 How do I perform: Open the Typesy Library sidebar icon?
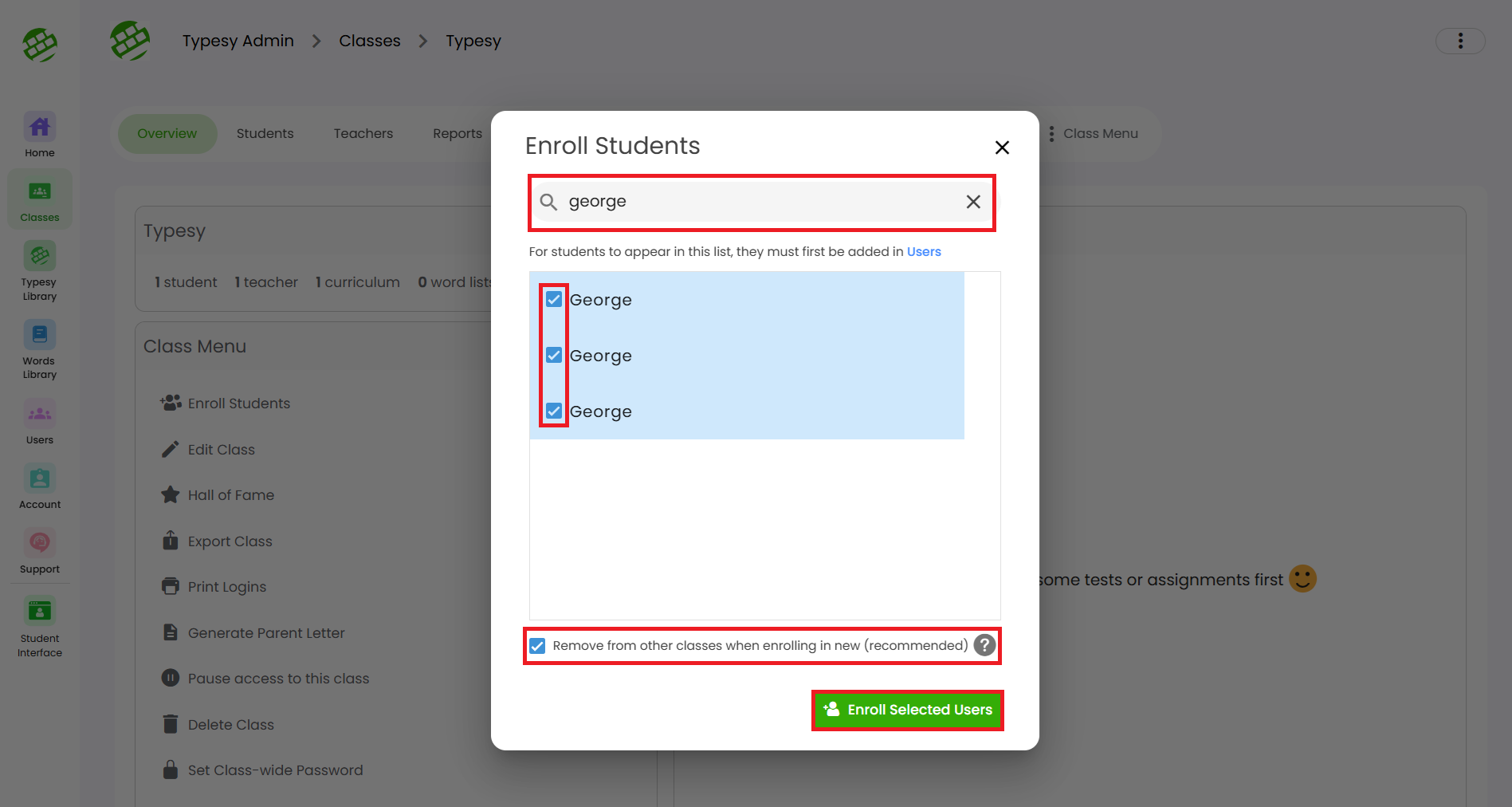pyautogui.click(x=40, y=257)
